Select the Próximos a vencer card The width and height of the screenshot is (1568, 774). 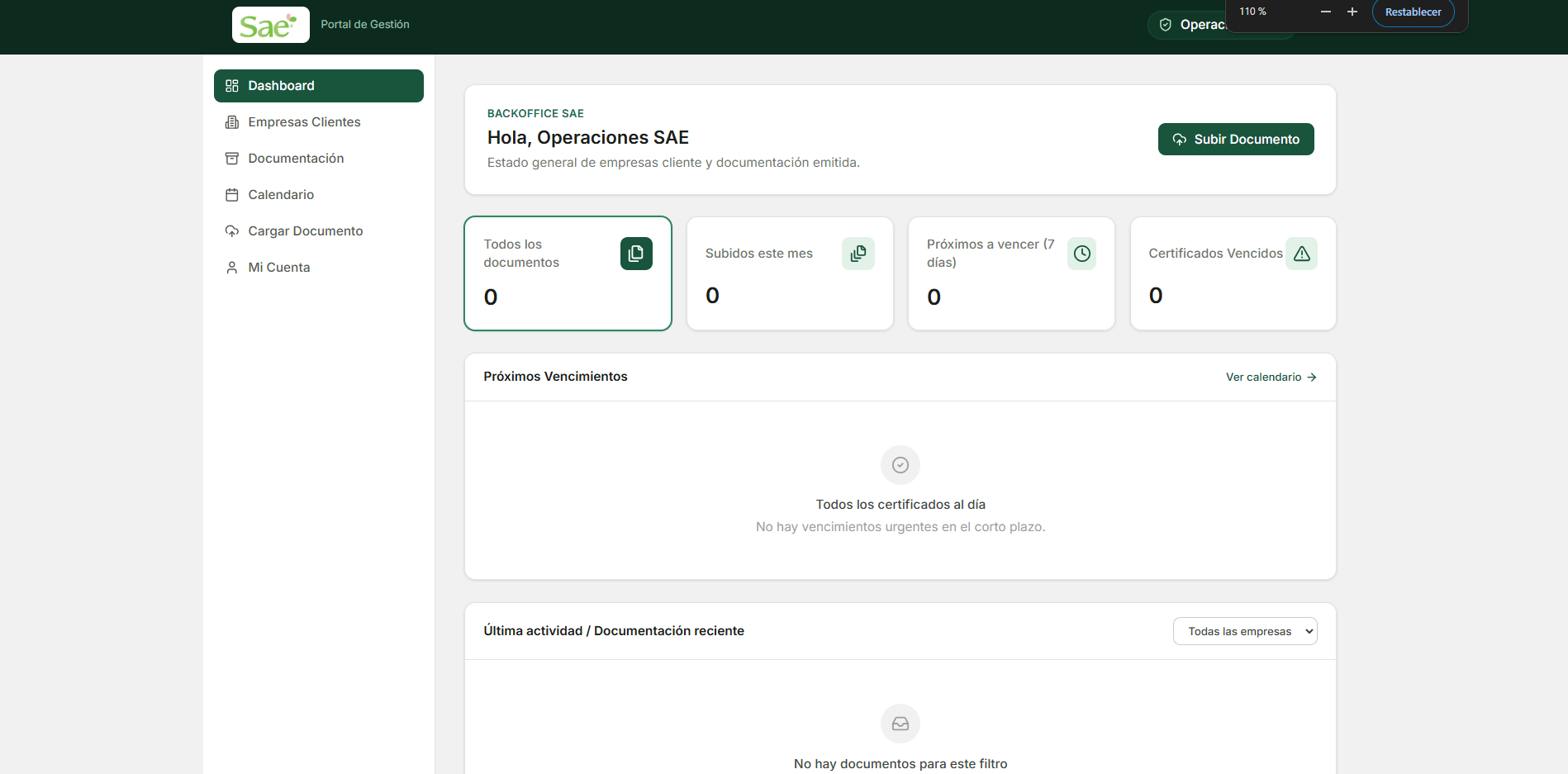[1011, 273]
